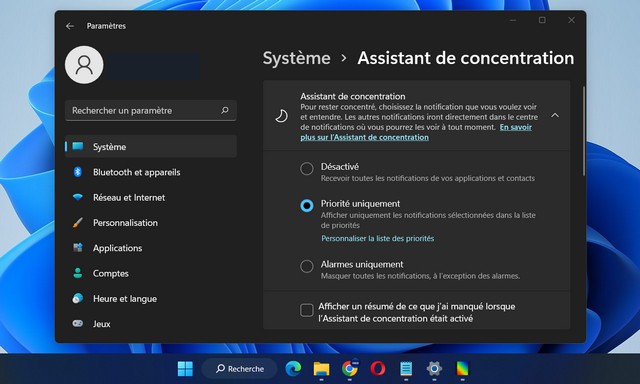Open Bluetooth et appareils category
The image size is (640, 384).
[x=151, y=172]
